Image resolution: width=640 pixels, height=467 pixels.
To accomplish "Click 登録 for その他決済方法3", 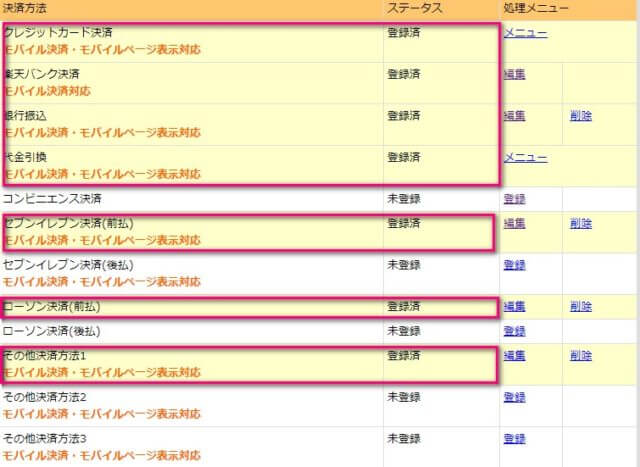I will 514,439.
